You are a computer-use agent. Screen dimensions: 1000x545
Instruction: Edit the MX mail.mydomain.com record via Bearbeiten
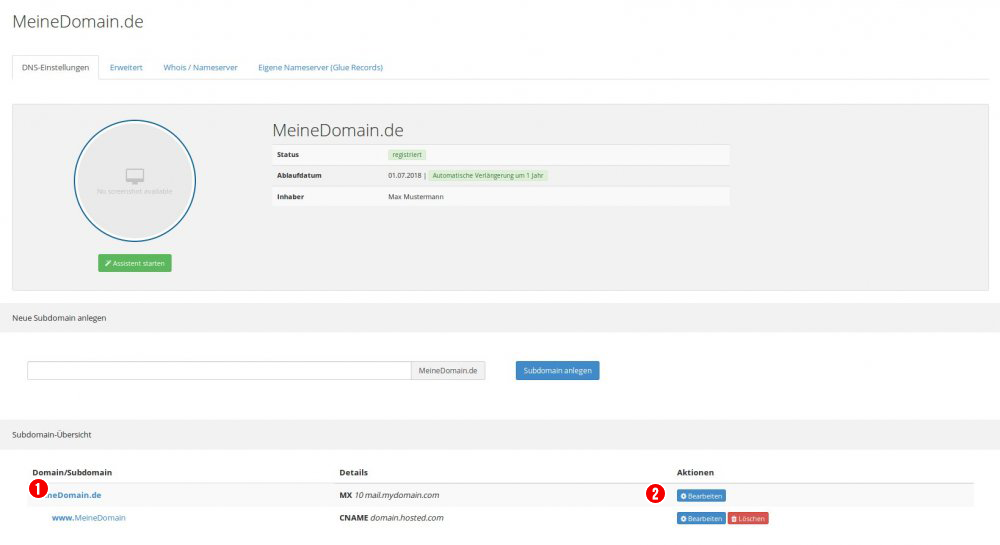tap(701, 496)
